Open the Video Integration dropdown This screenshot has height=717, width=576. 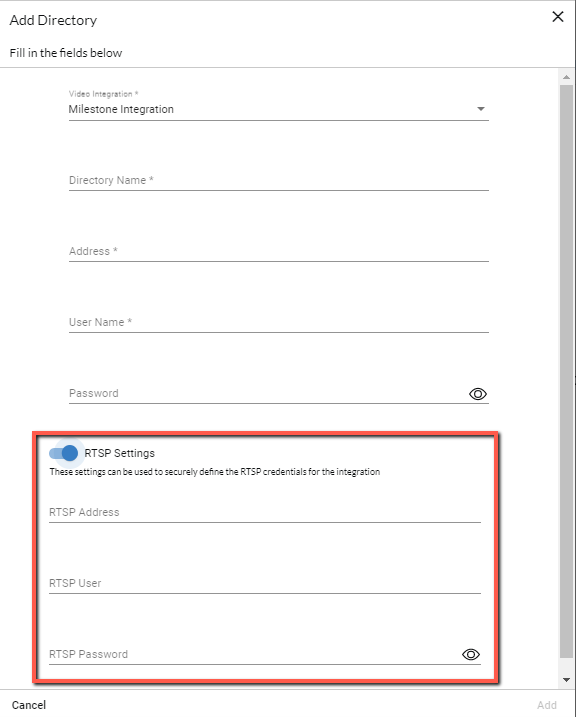(278, 109)
